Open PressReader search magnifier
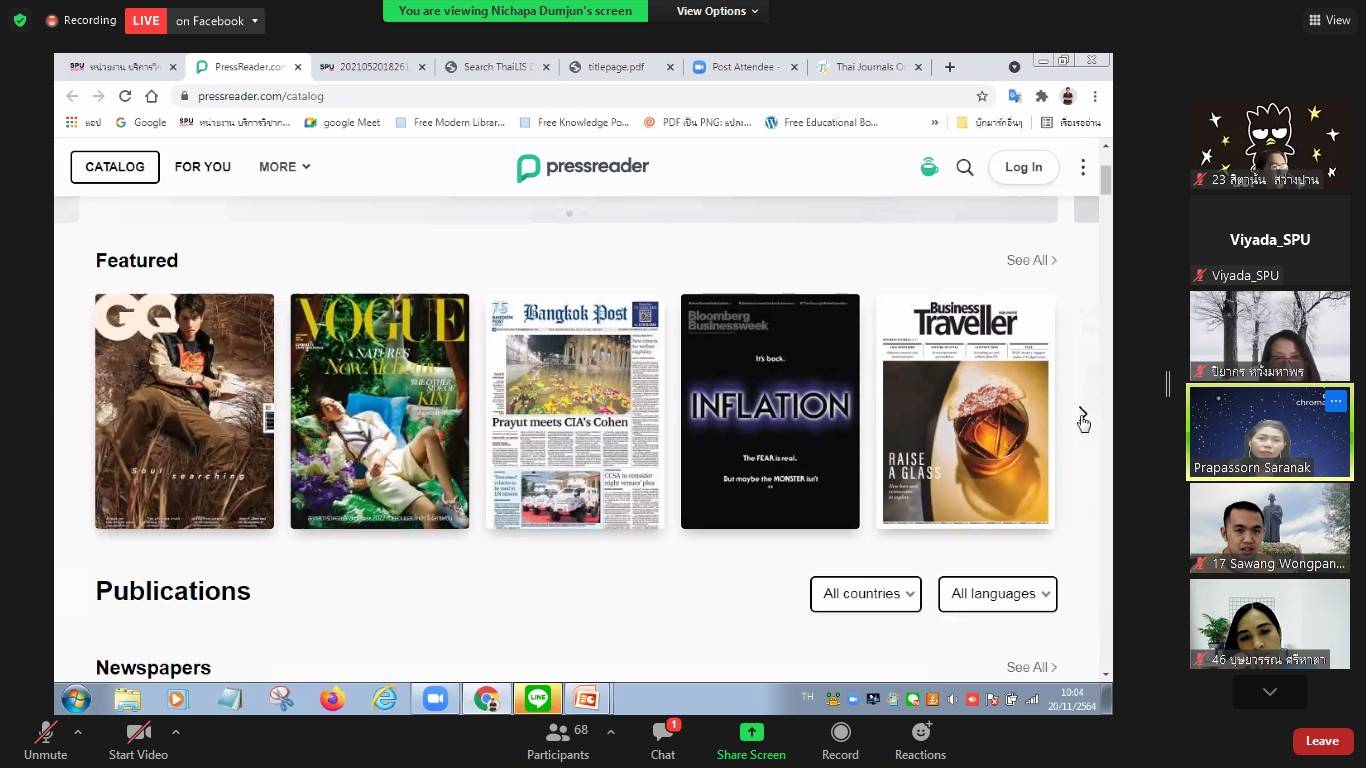The width and height of the screenshot is (1366, 768). 965,167
